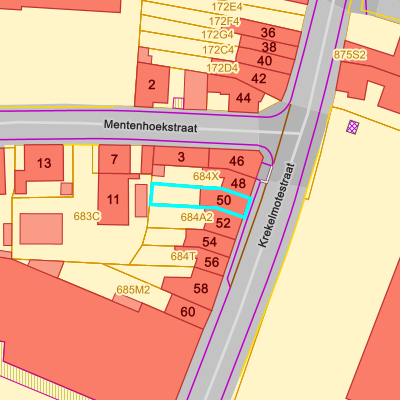Click building number 11
The height and width of the screenshot is (400, 400).
tap(113, 200)
